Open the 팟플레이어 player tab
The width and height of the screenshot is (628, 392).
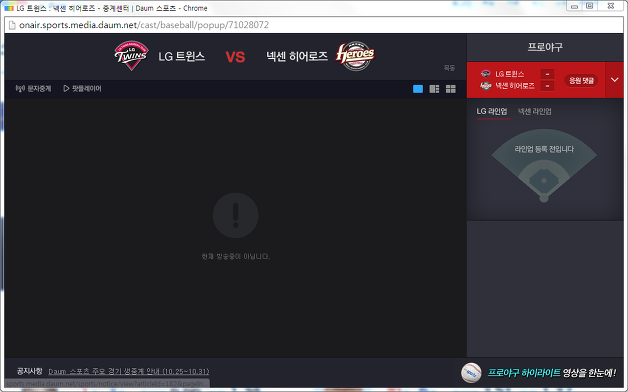(x=83, y=88)
